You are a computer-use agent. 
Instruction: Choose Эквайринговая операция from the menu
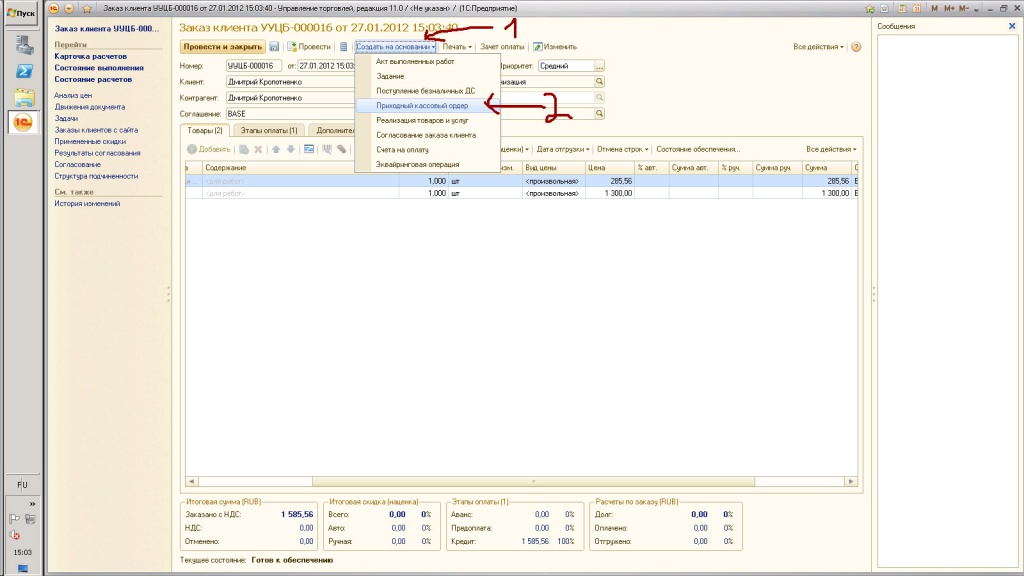[x=428, y=165]
